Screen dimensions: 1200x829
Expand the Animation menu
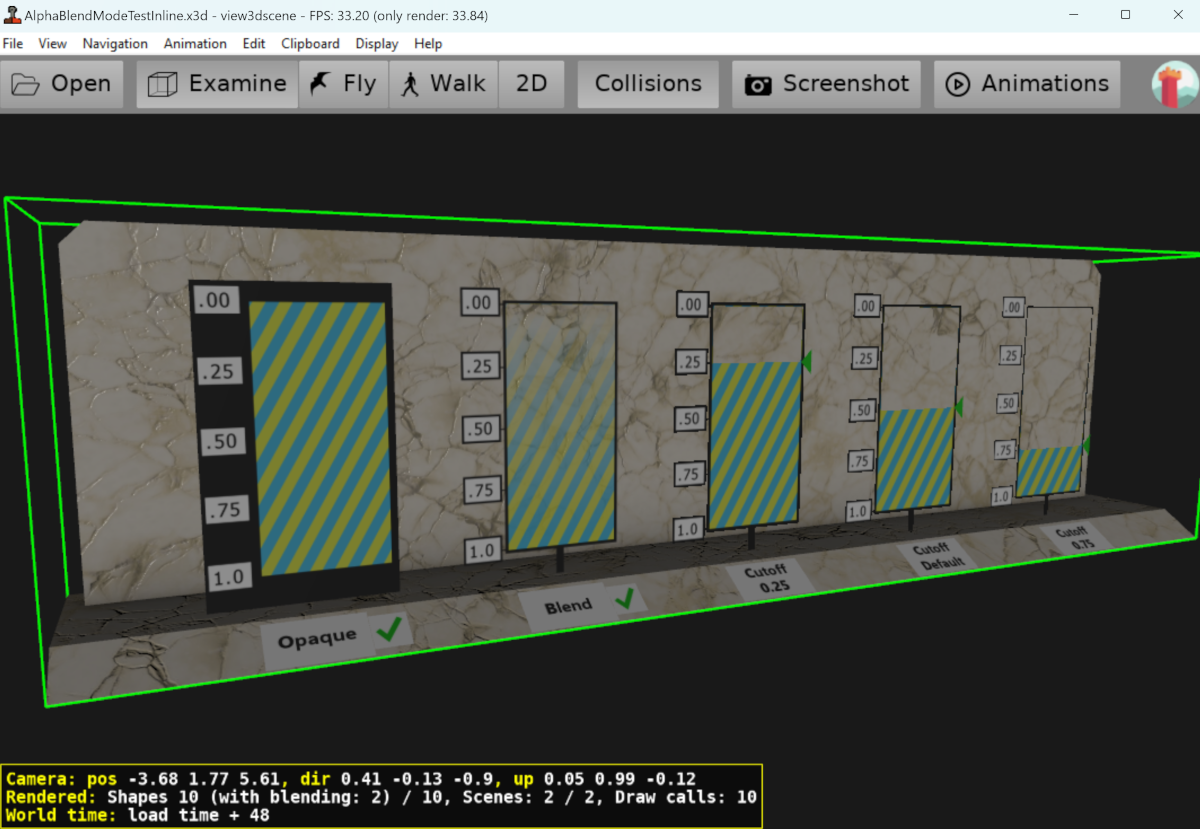click(x=195, y=44)
